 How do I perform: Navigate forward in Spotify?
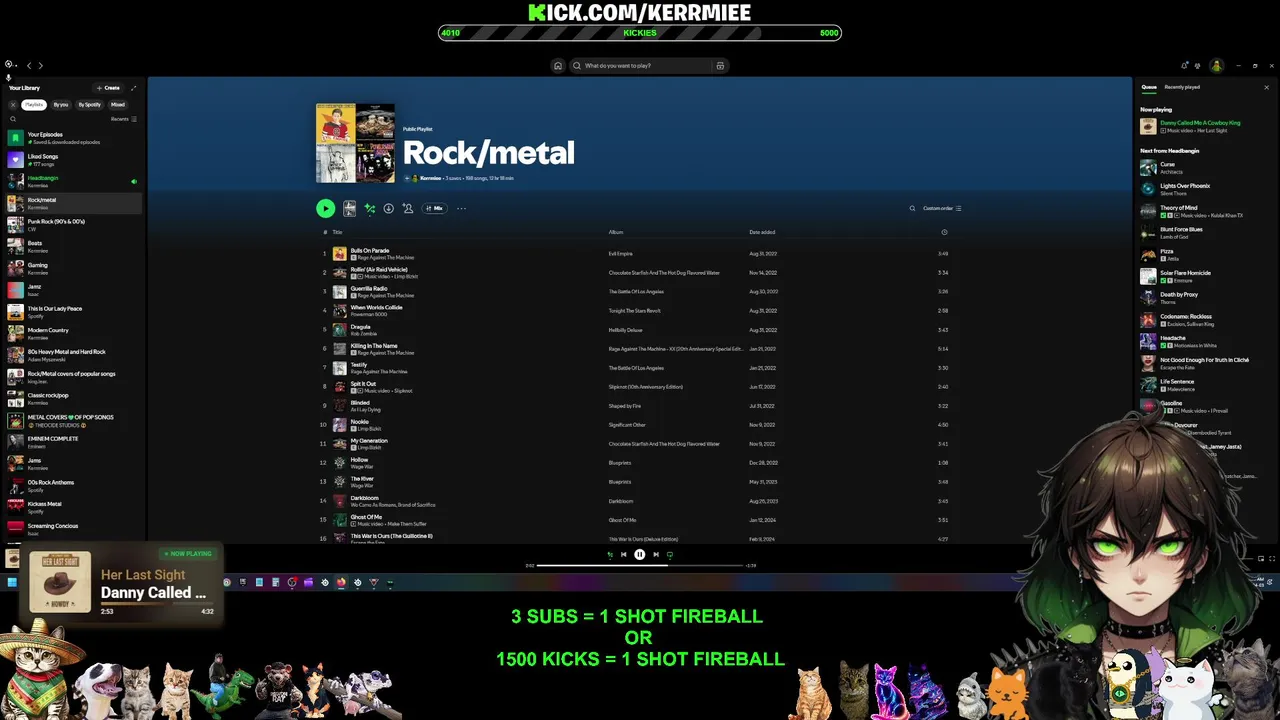pos(40,65)
